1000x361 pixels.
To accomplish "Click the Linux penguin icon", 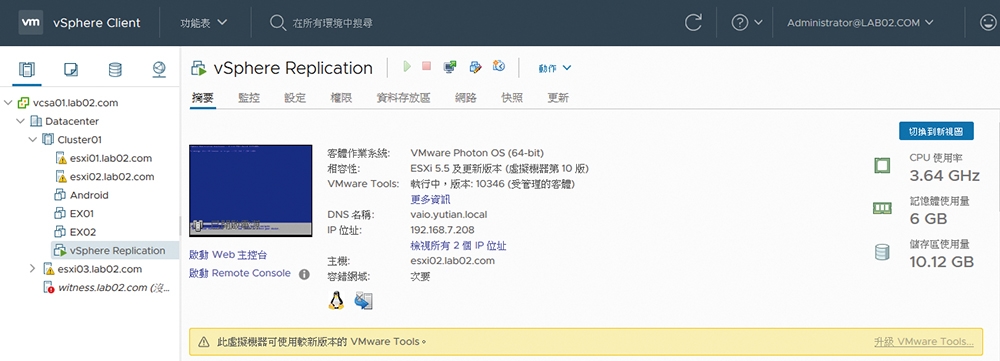I will [x=336, y=300].
